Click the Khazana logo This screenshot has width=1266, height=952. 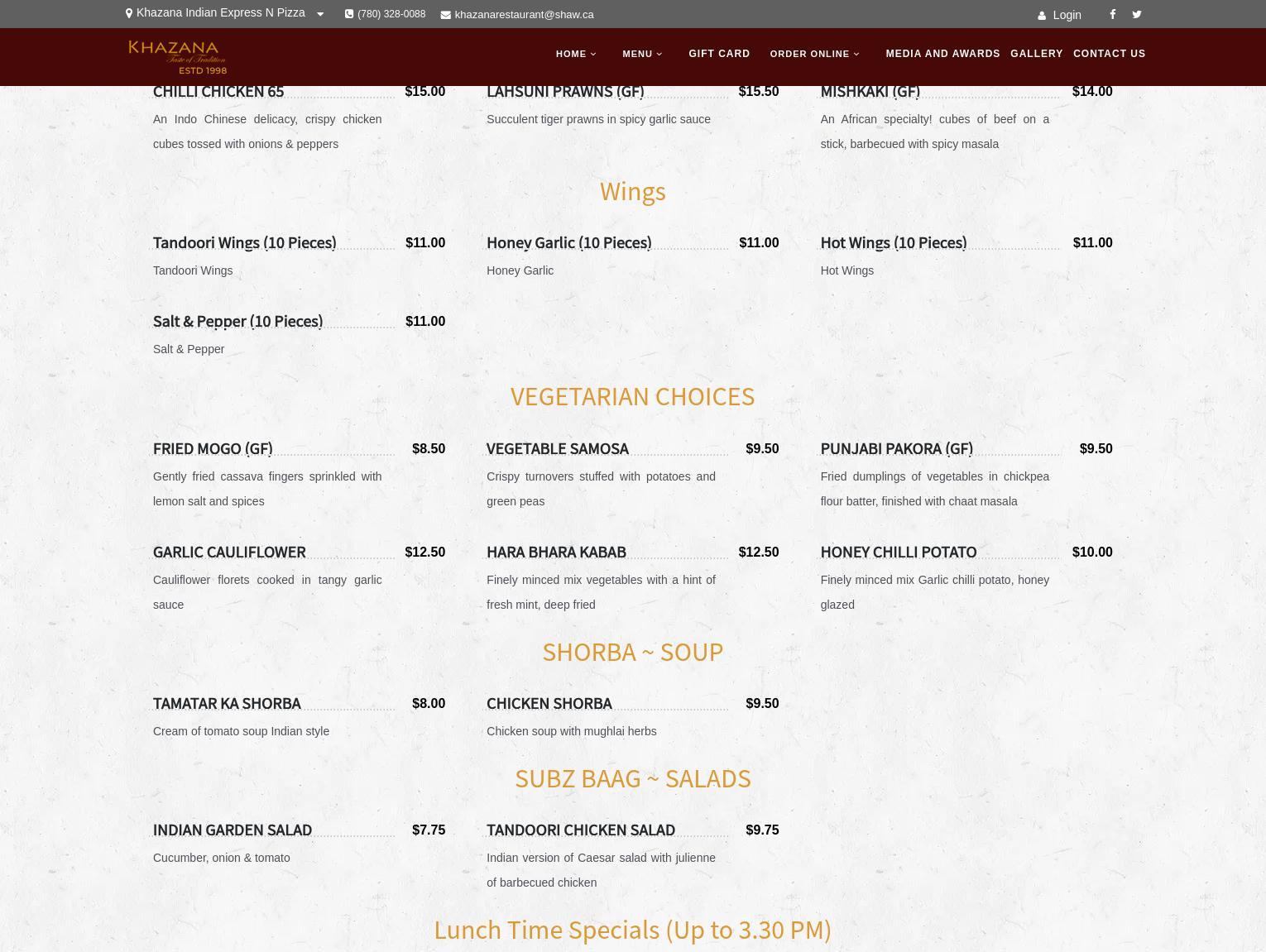pos(177,57)
